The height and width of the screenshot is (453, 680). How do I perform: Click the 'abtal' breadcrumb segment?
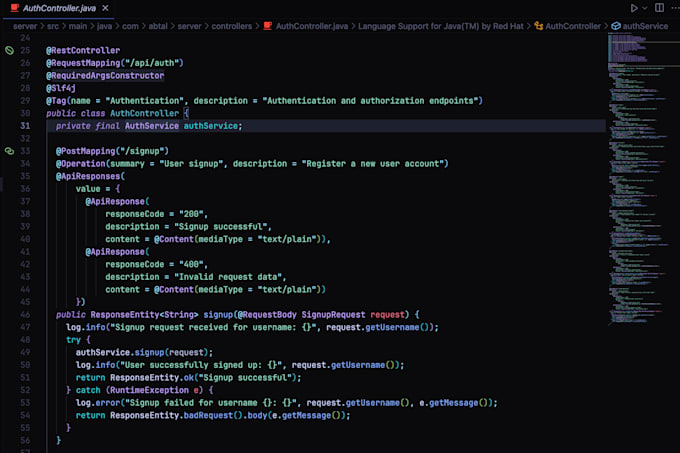pos(158,26)
